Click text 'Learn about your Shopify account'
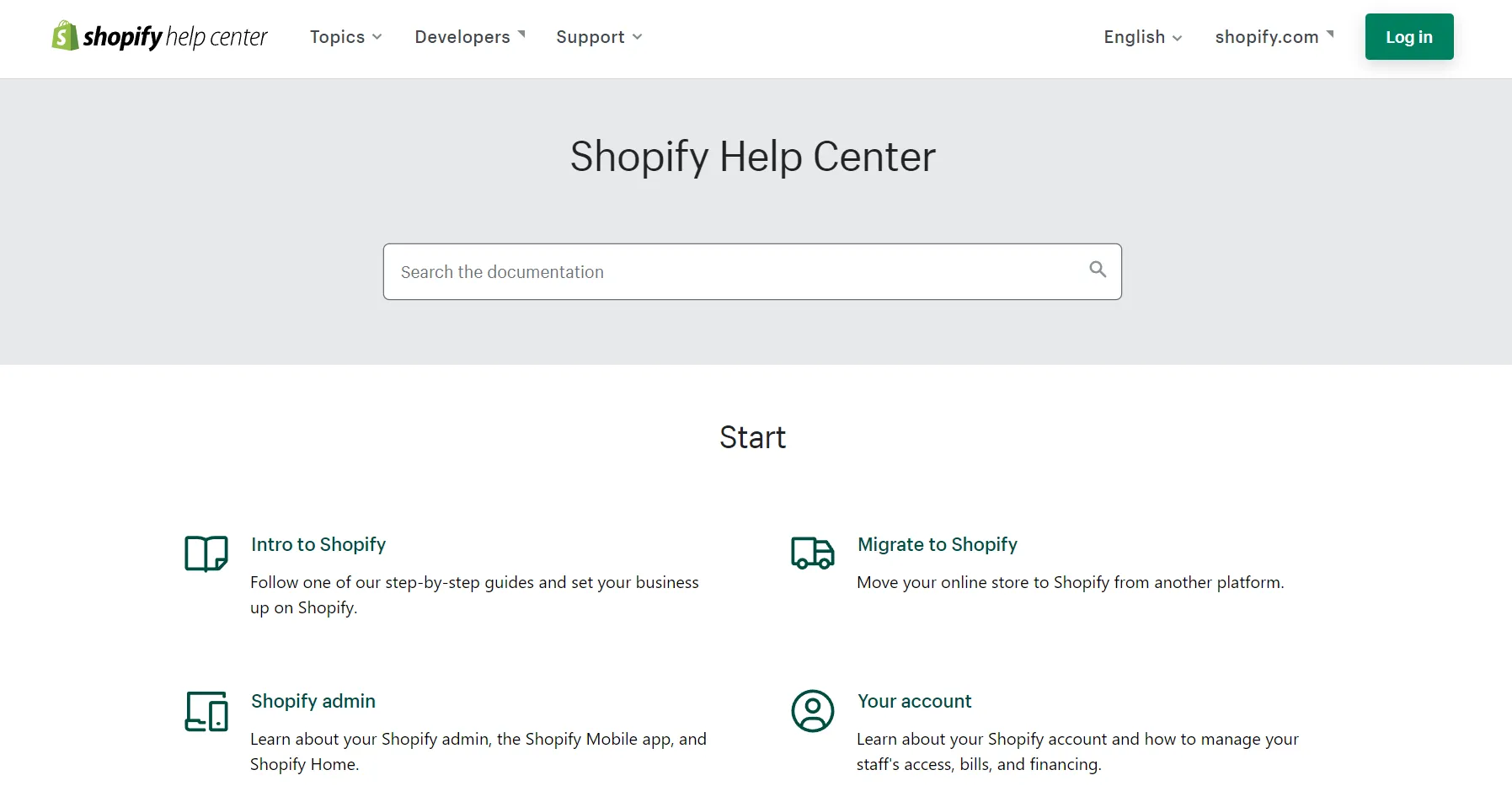The width and height of the screenshot is (1512, 786). 982,739
